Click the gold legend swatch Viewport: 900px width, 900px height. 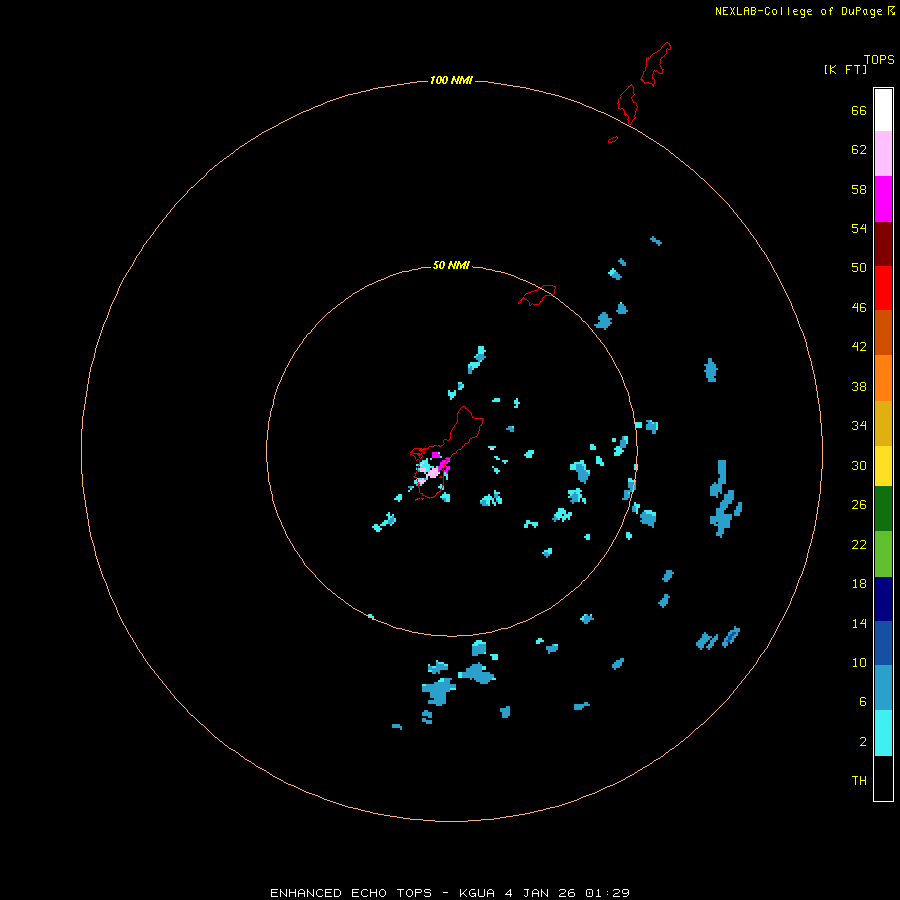click(883, 423)
